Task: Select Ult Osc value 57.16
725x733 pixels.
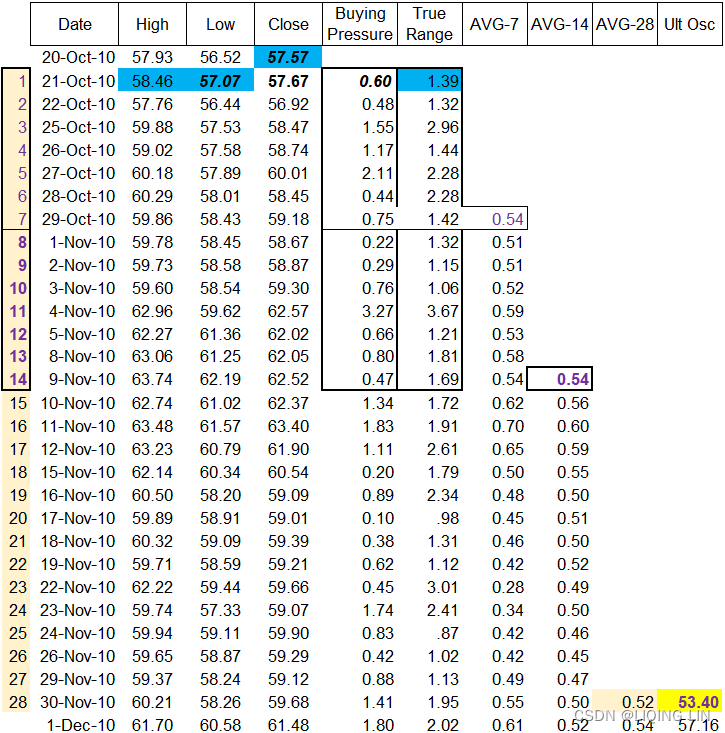Action: [698, 725]
